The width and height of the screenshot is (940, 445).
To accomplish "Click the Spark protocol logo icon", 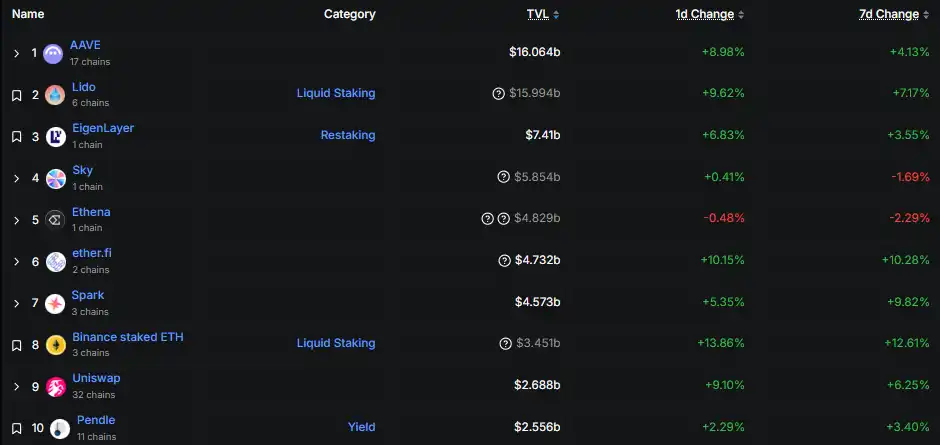I will click(x=55, y=303).
